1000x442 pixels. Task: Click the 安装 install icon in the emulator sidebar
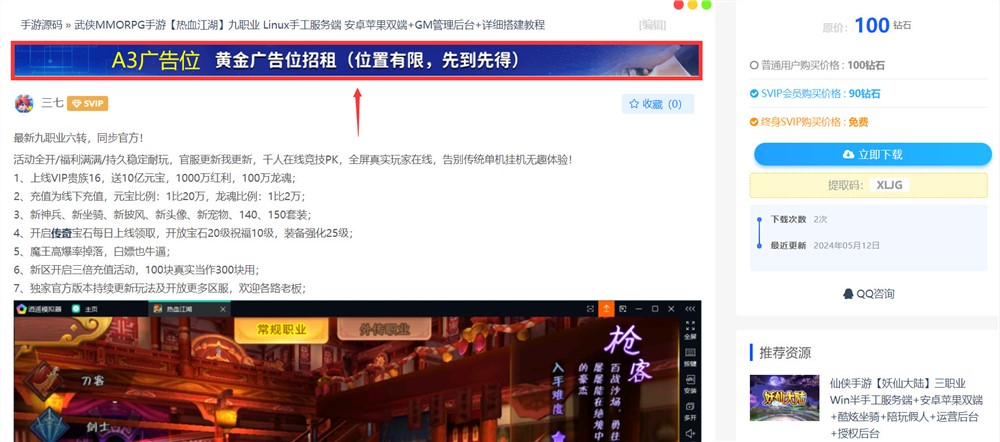pos(690,385)
